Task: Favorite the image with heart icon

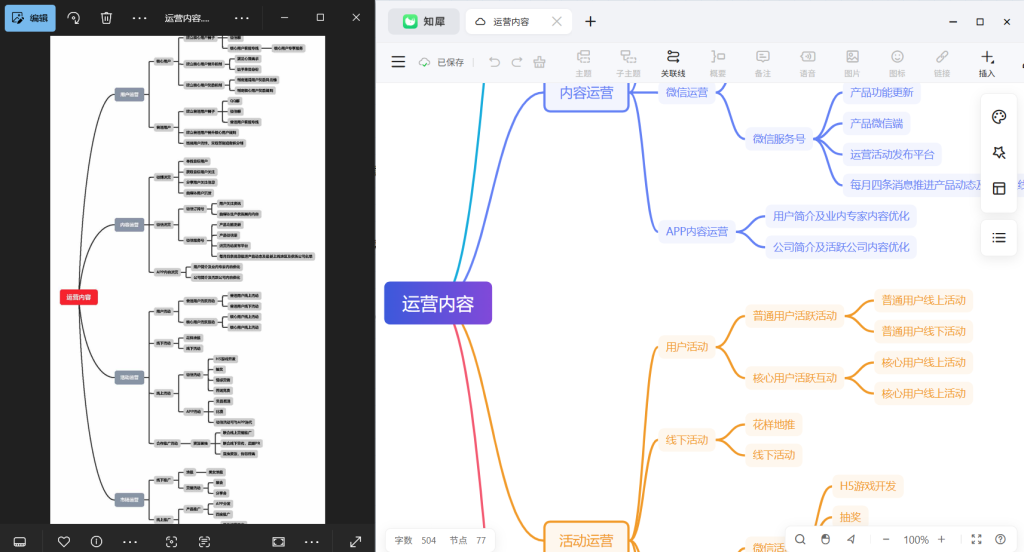Action: 63,542
